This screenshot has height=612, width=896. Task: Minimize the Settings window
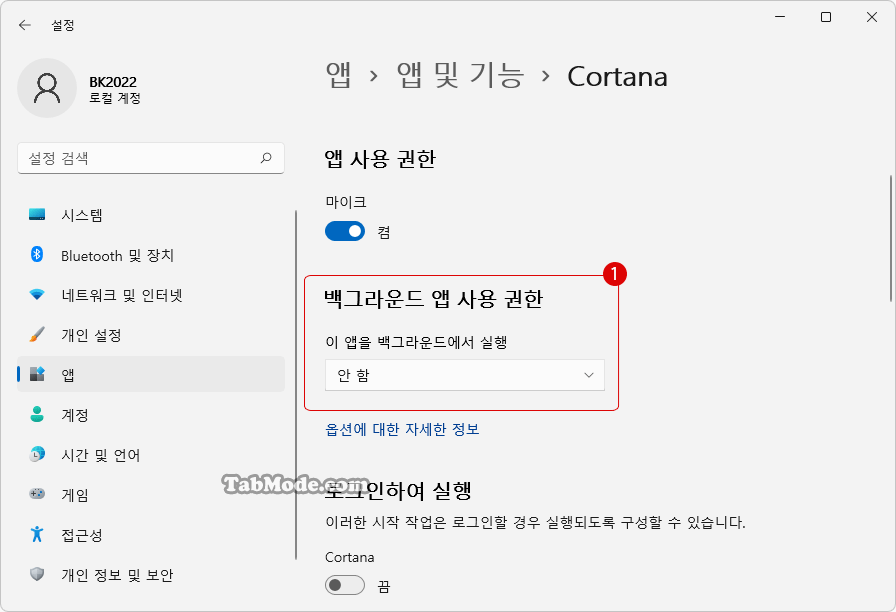pyautogui.click(x=780, y=17)
